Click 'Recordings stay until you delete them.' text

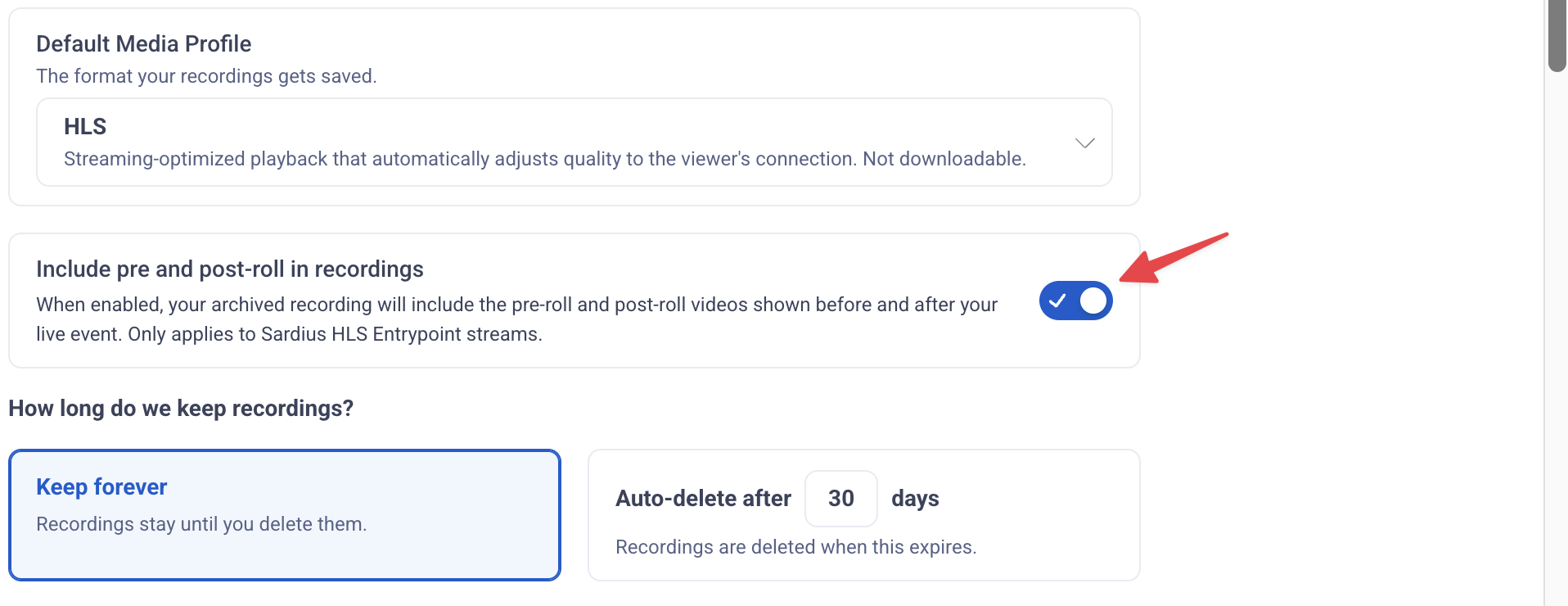coord(201,524)
